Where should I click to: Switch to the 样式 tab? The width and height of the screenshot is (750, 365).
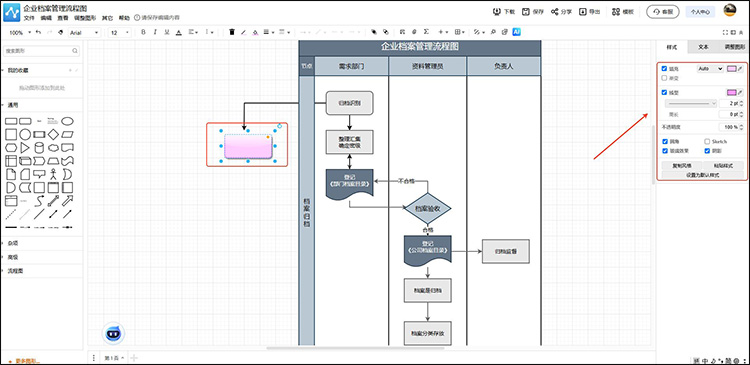coord(672,47)
